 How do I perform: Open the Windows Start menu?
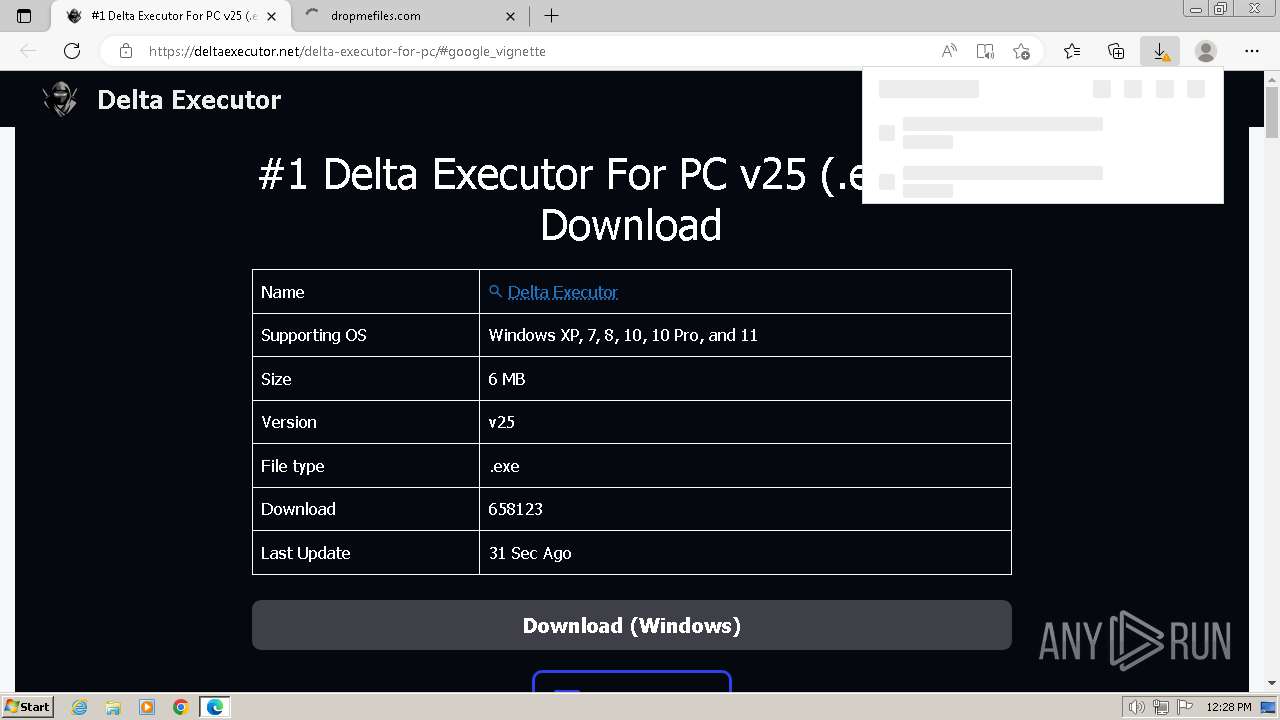tap(27, 706)
